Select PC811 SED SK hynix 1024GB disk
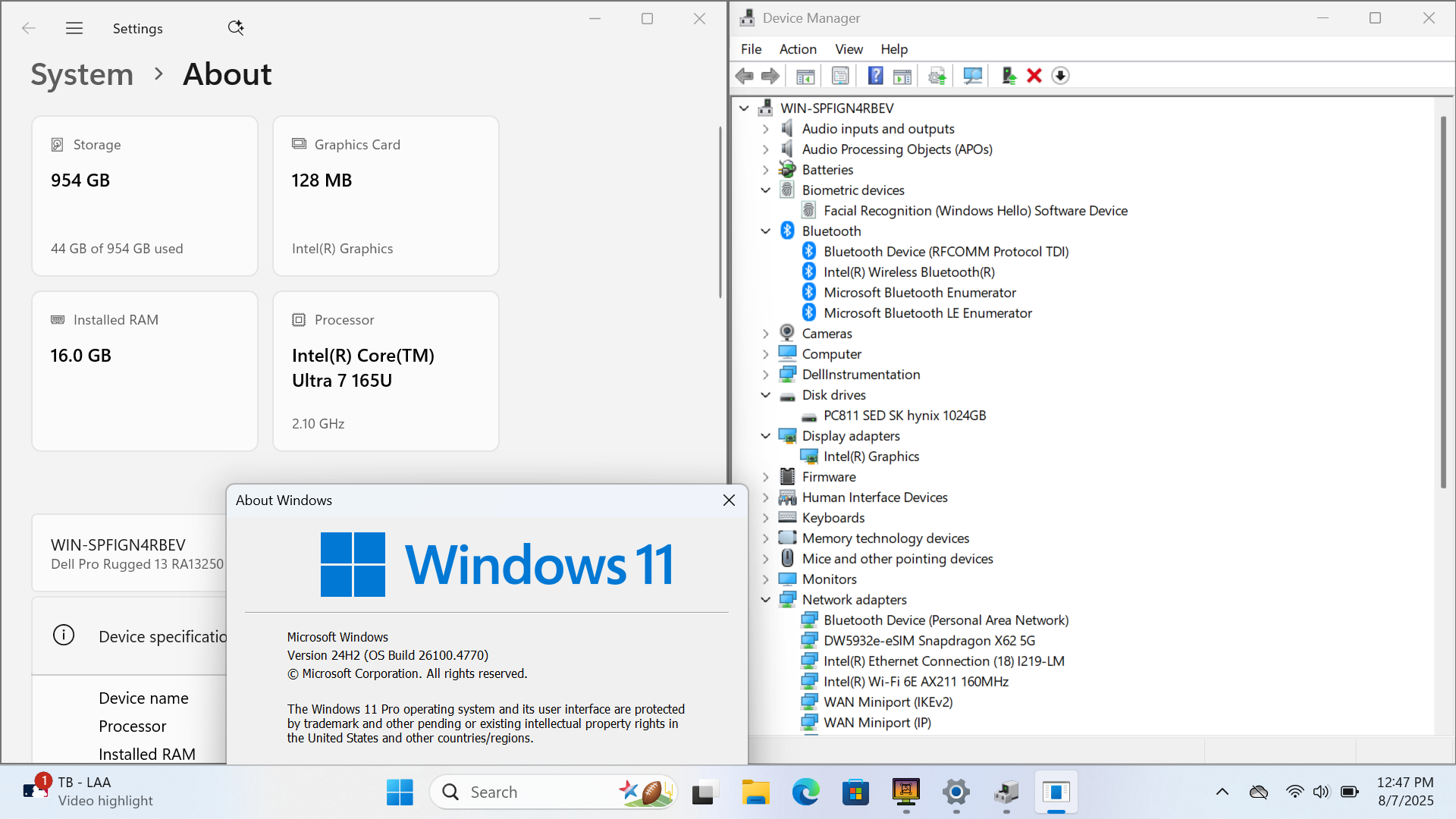 click(x=905, y=416)
